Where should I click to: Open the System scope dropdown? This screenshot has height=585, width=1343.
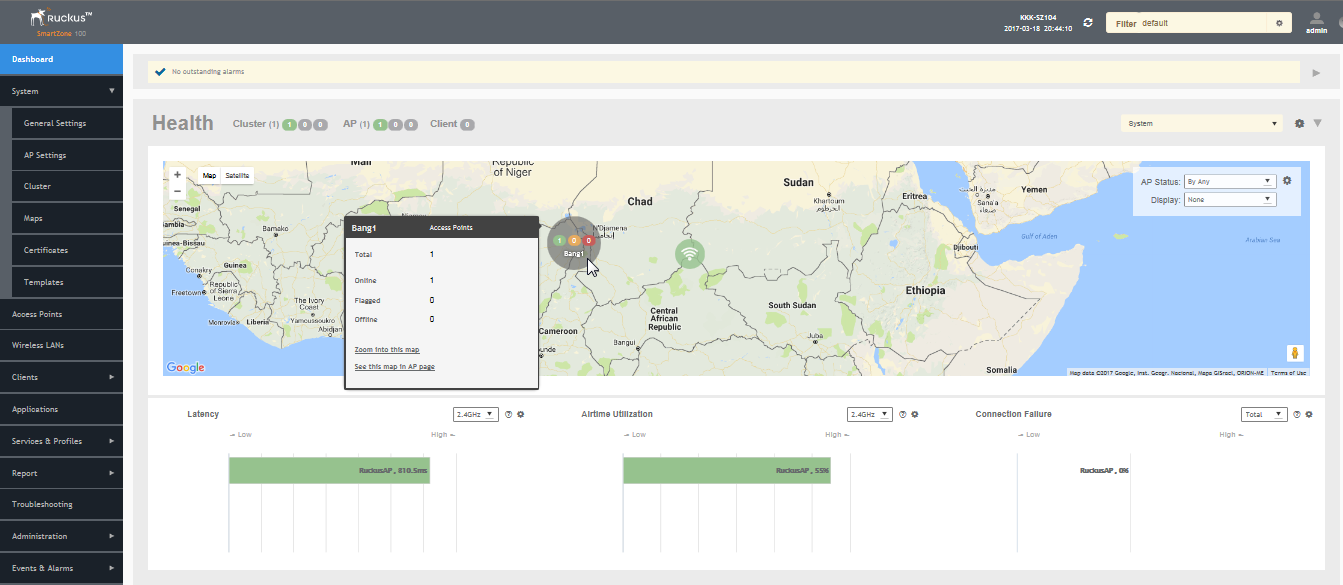(1202, 124)
